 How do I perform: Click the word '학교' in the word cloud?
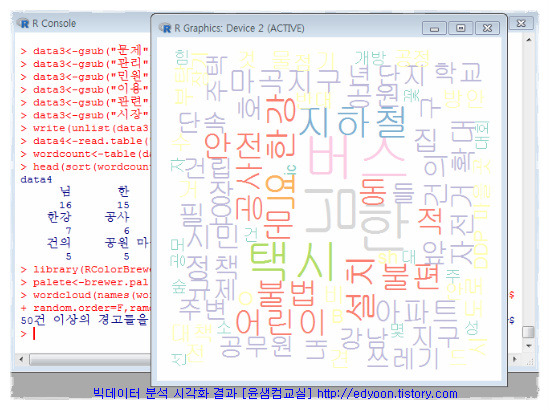pos(458,73)
